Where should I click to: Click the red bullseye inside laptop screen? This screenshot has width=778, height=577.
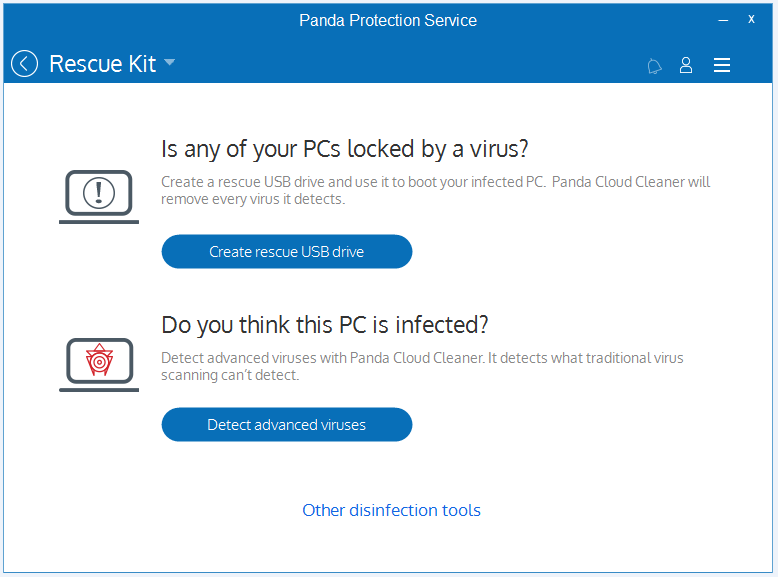[x=99, y=360]
